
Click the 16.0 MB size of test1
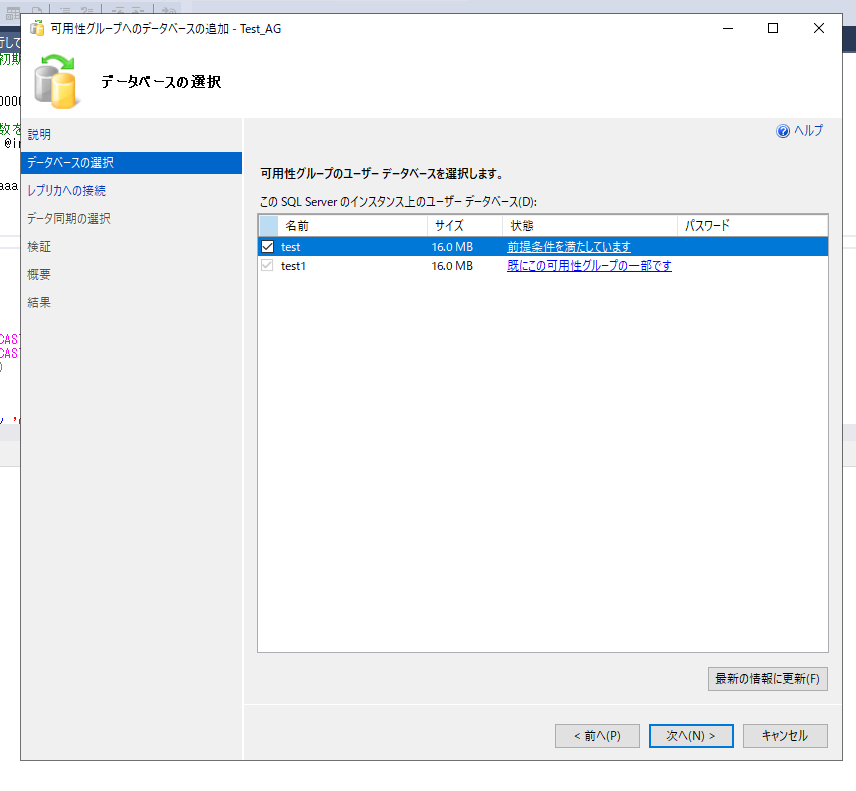[452, 266]
